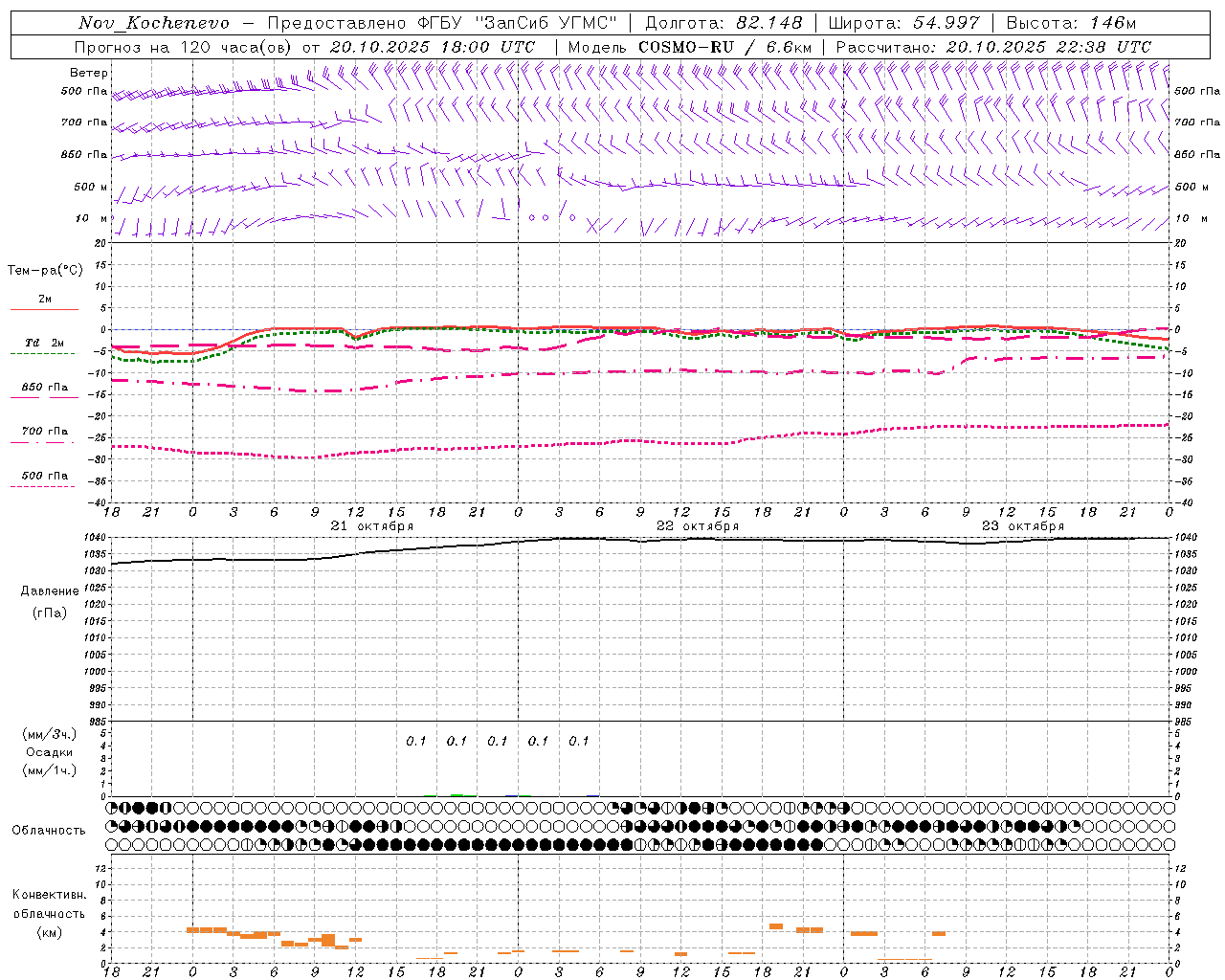1225x980 pixels.
Task: Click the 700 гПа legend entry under Тем-ра
Action: tap(45, 432)
